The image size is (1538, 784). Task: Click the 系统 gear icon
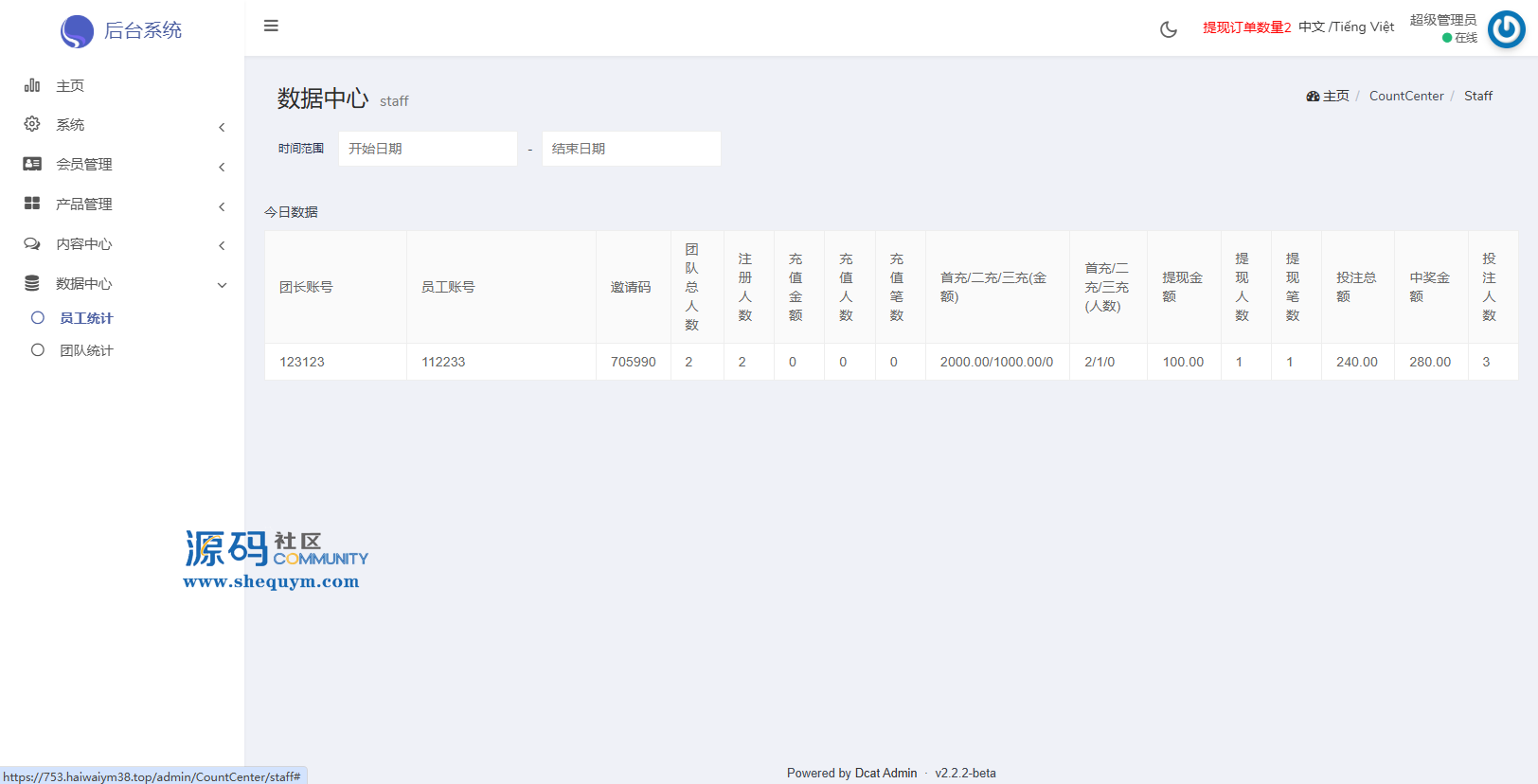point(32,124)
